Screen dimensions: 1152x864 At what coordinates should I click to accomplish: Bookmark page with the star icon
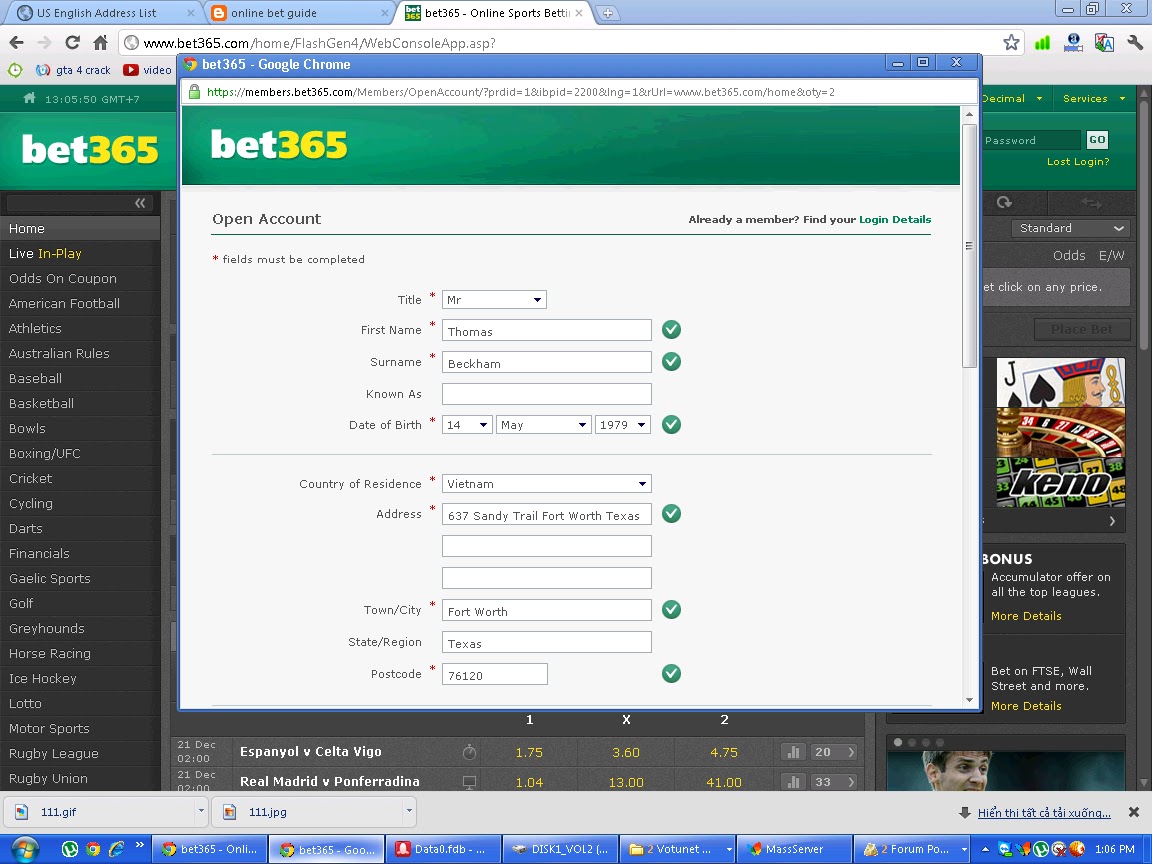click(1012, 43)
